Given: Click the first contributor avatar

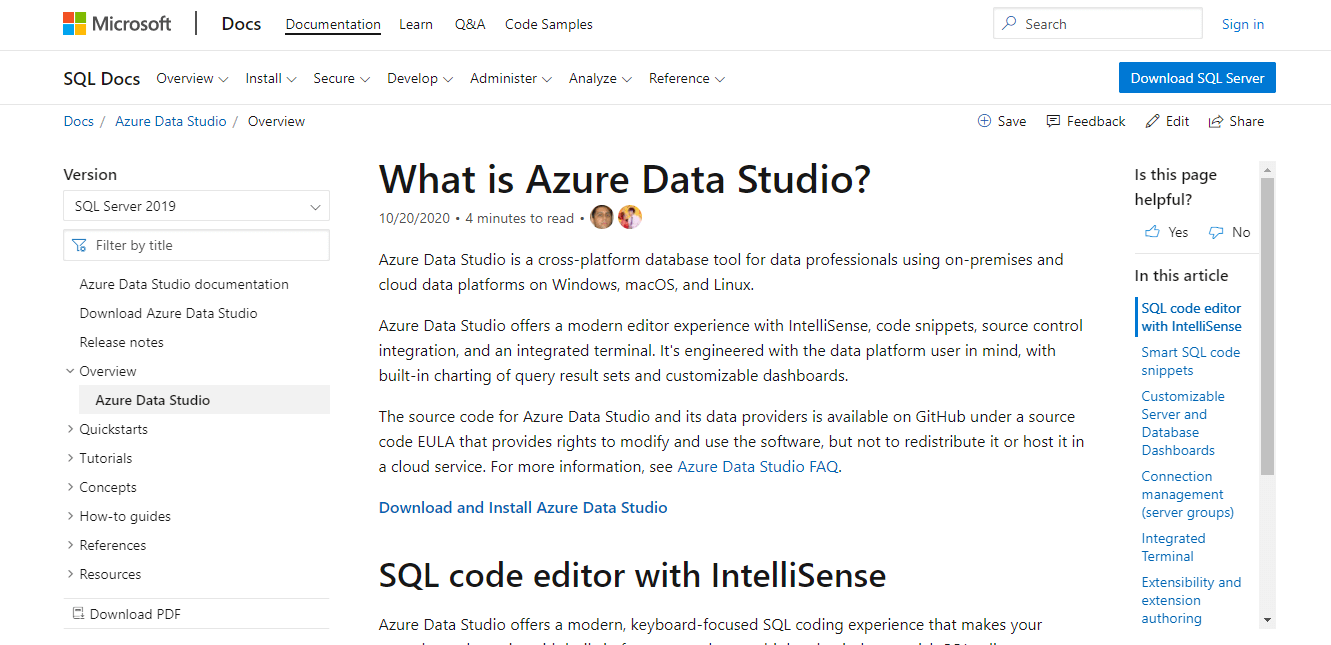Looking at the screenshot, I should [x=602, y=217].
